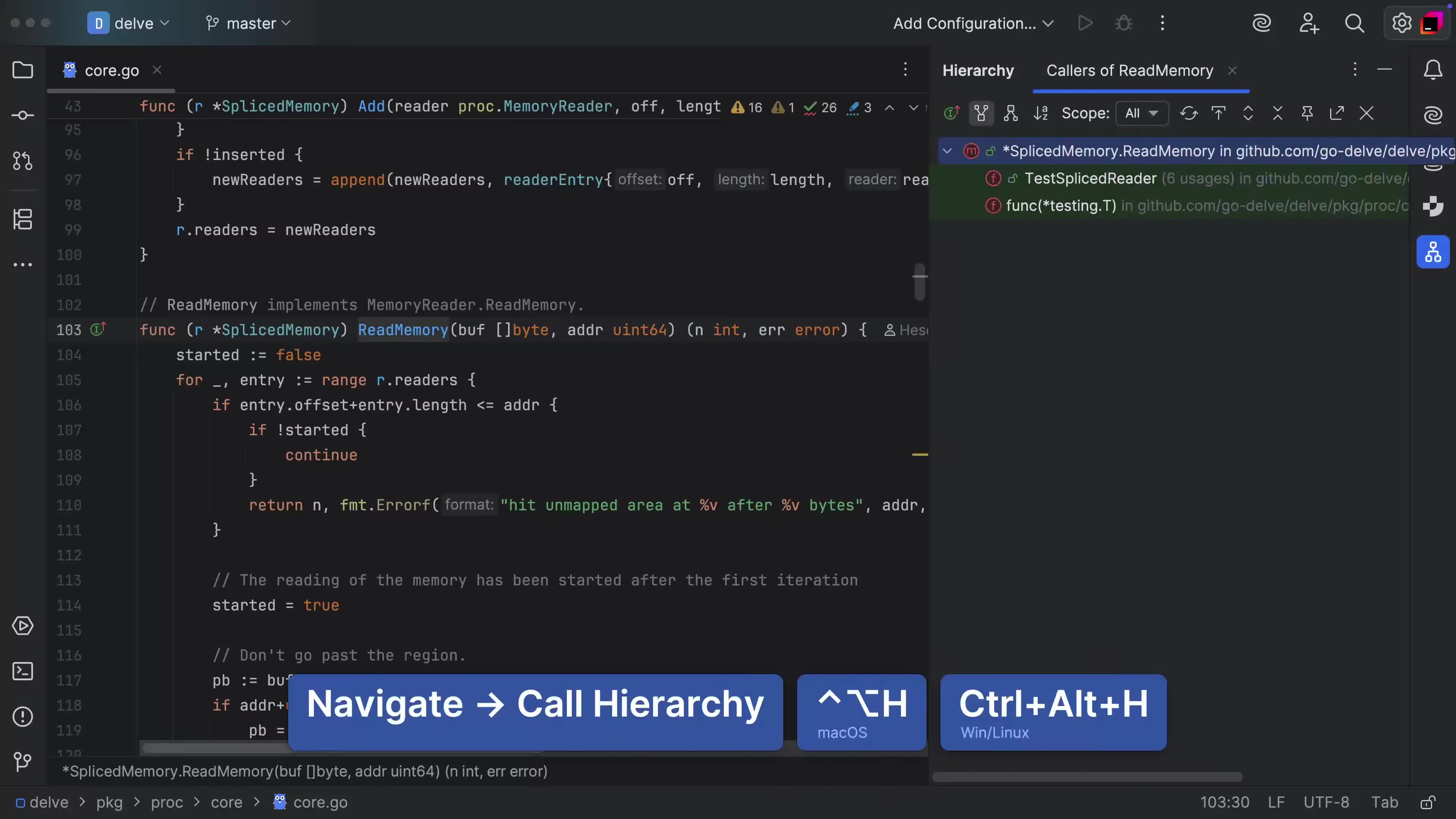Viewport: 1456px width, 819px height.
Task: Refresh the call hierarchy results
Action: point(1189,113)
